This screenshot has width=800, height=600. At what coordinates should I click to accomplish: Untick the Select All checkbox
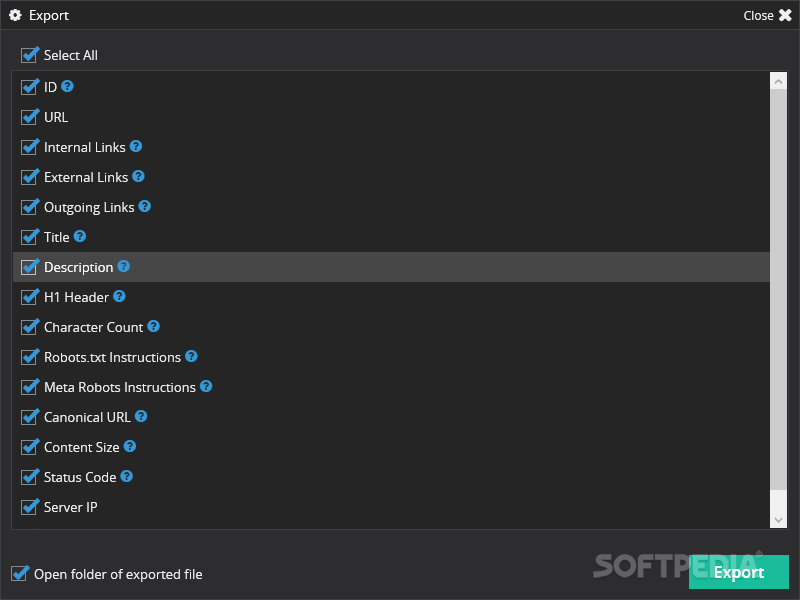(x=30, y=55)
